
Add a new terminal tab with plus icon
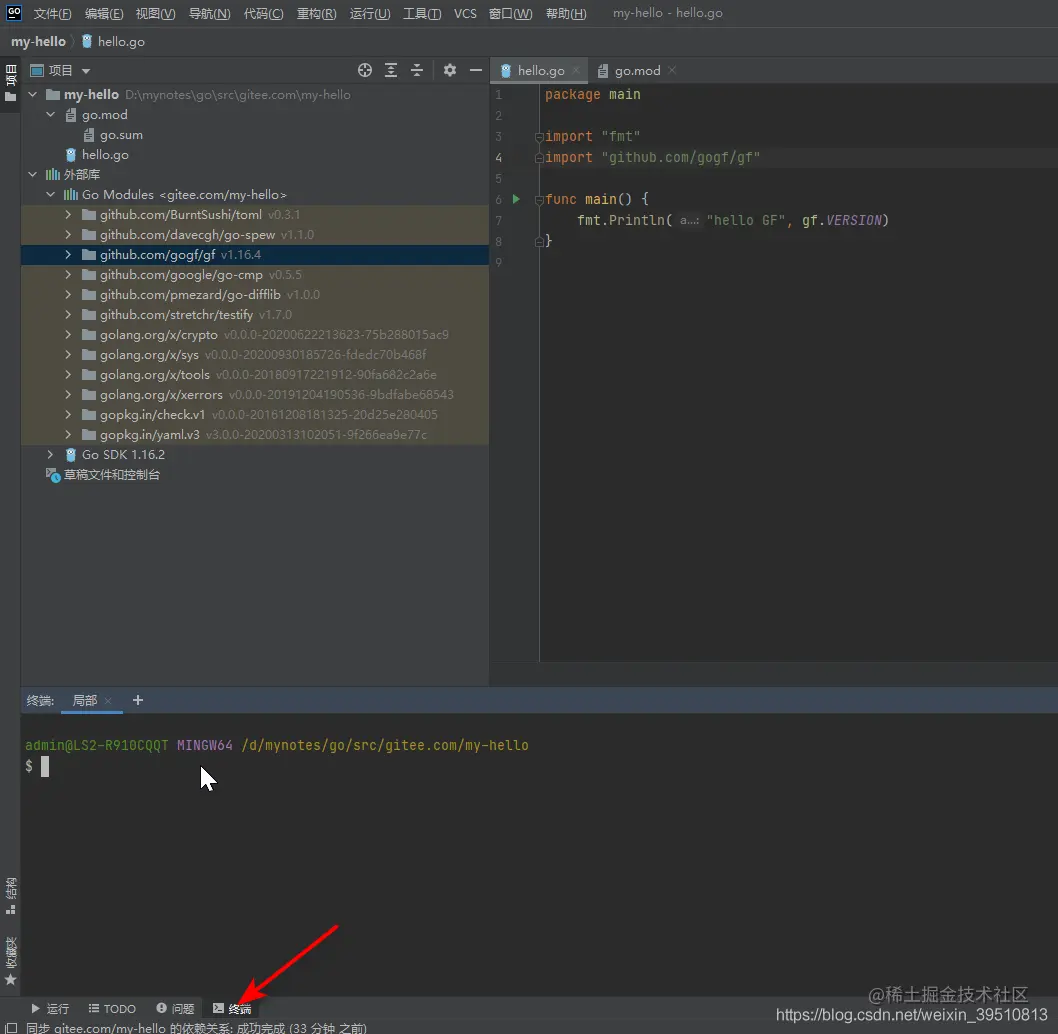[138, 700]
